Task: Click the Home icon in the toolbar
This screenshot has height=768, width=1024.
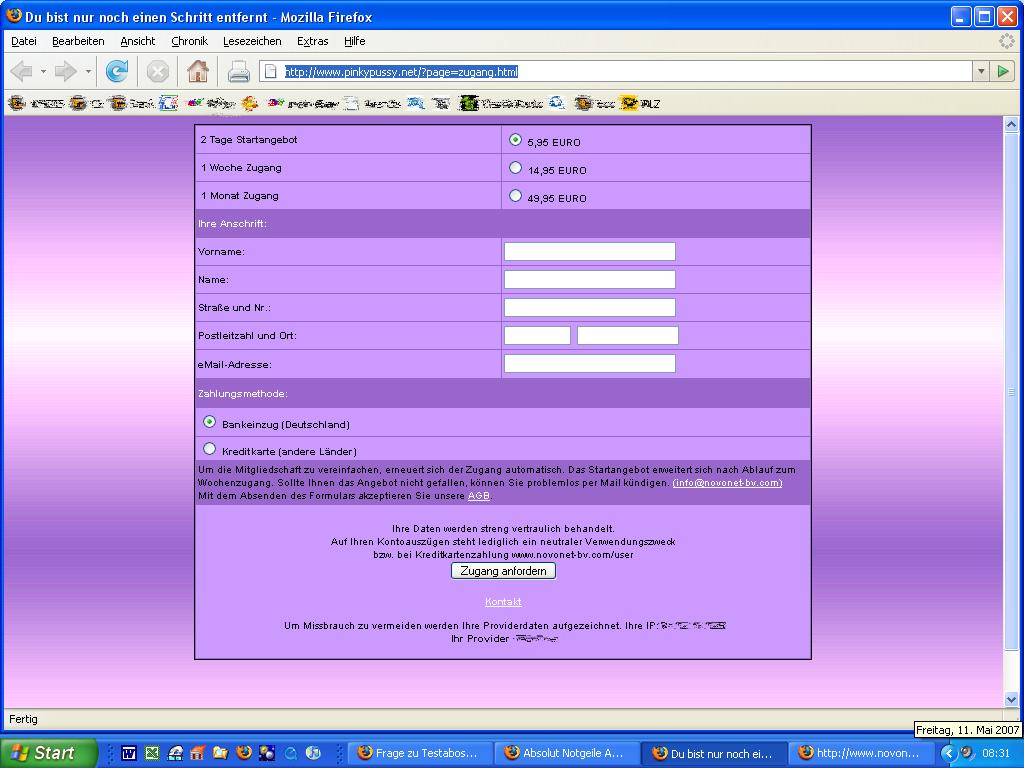Action: pos(198,71)
